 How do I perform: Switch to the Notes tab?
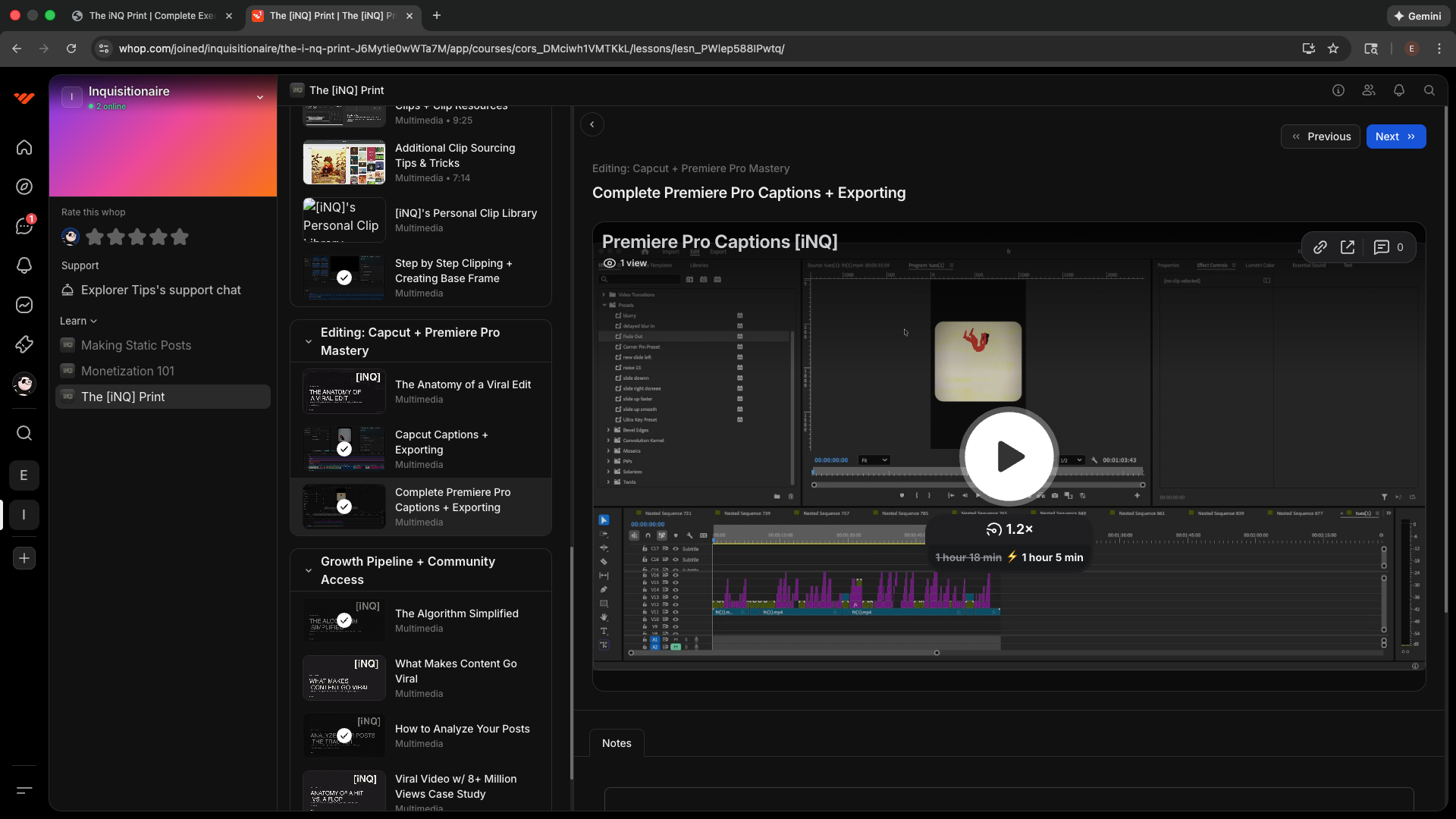click(x=617, y=743)
